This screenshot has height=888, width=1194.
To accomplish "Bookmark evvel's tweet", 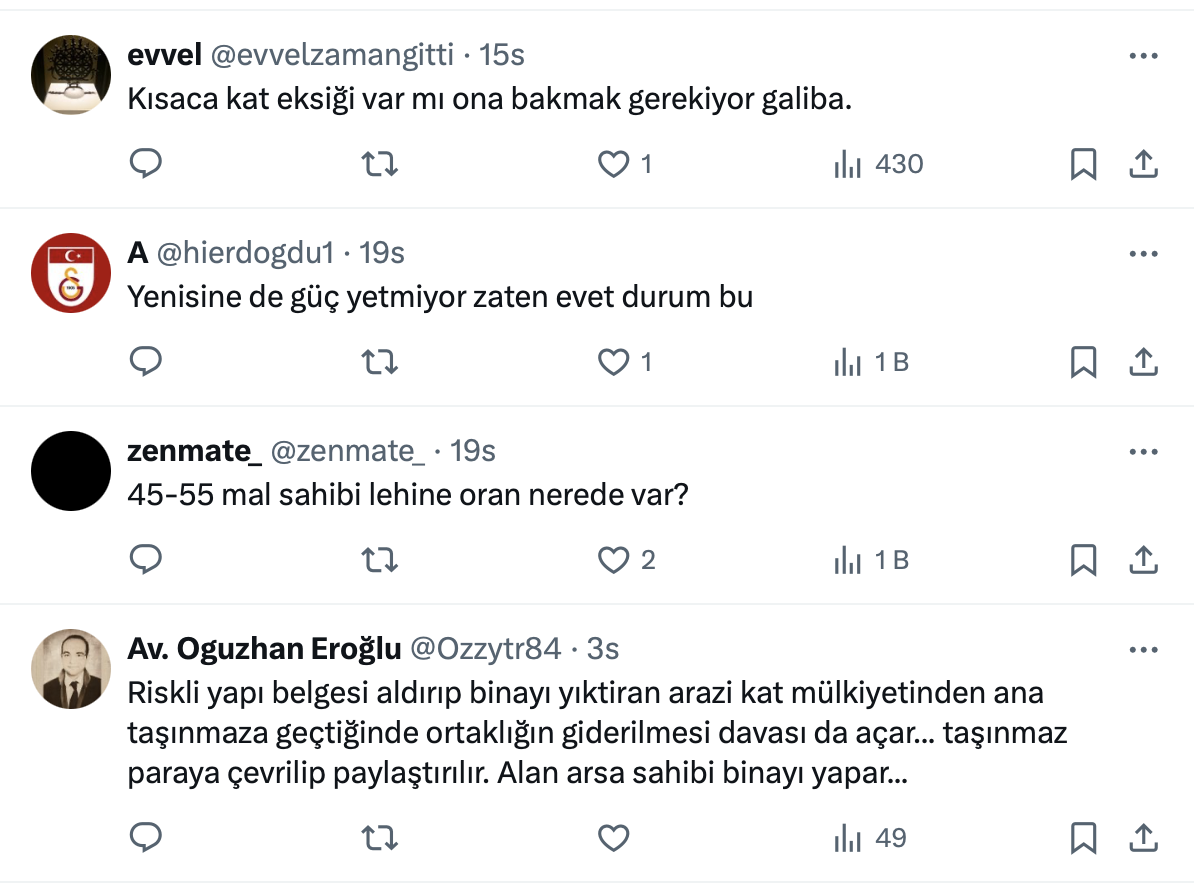I will click(1083, 164).
